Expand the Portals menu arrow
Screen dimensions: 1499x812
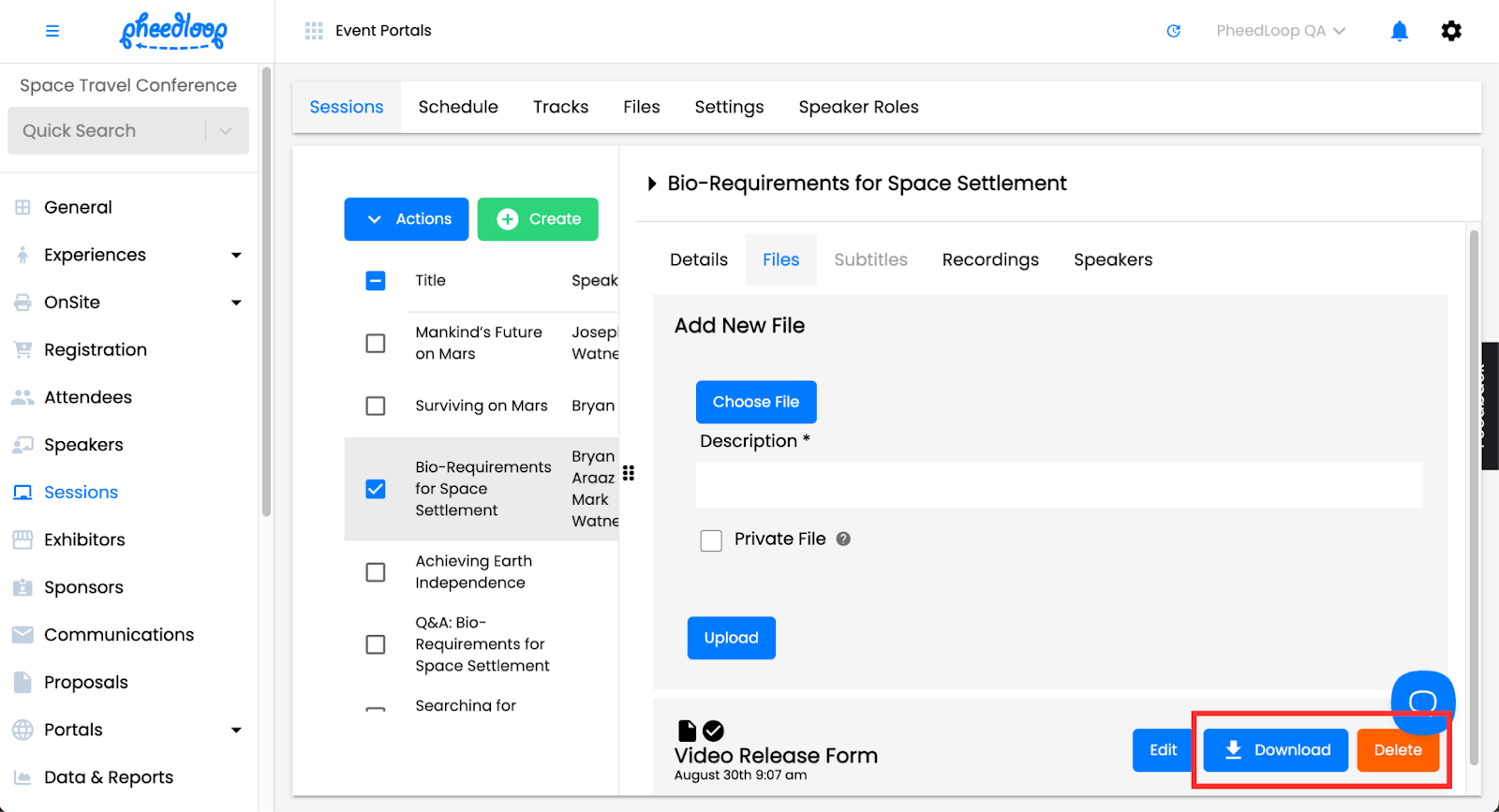[x=236, y=731]
